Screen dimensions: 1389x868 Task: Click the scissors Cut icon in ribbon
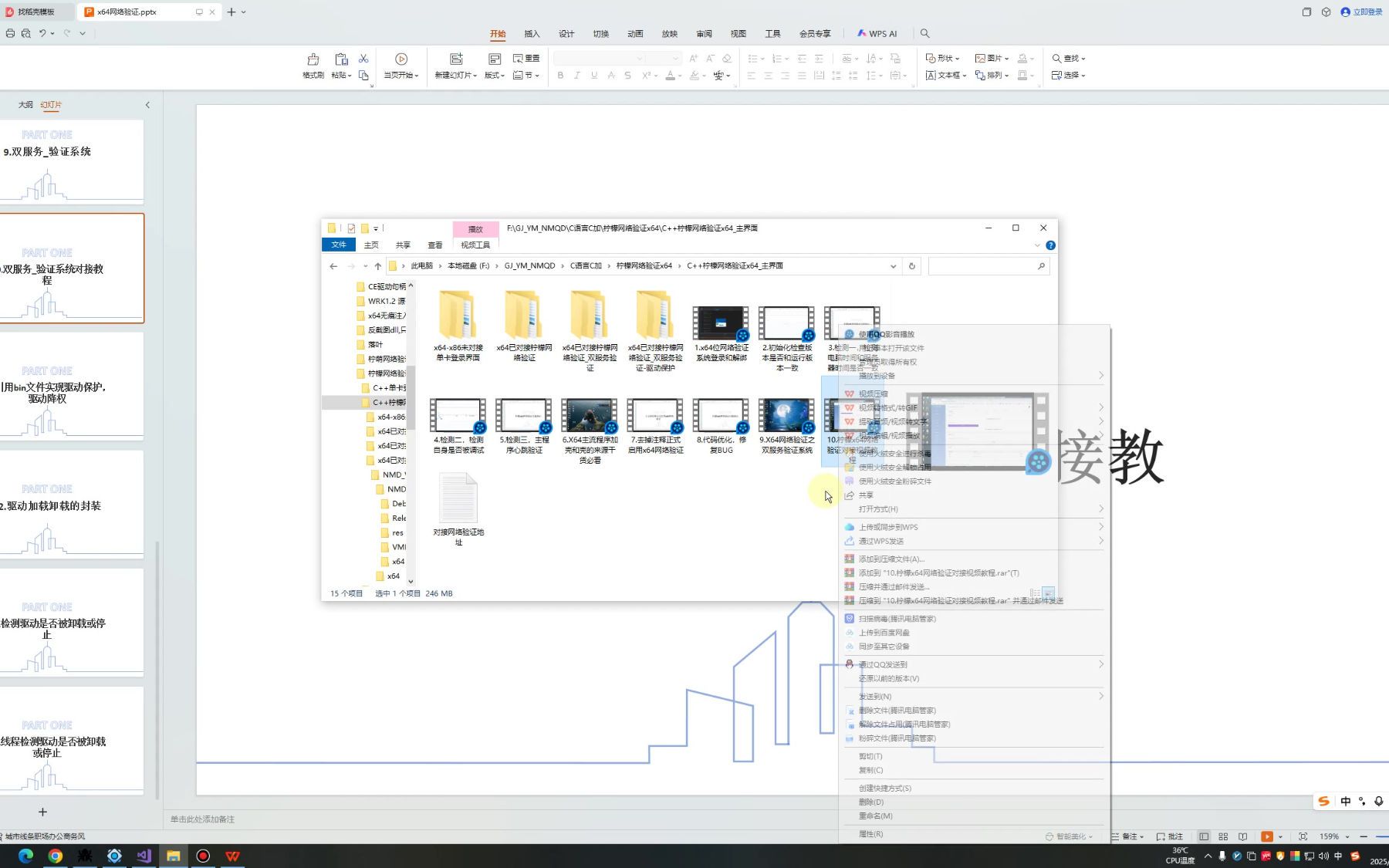(363, 59)
